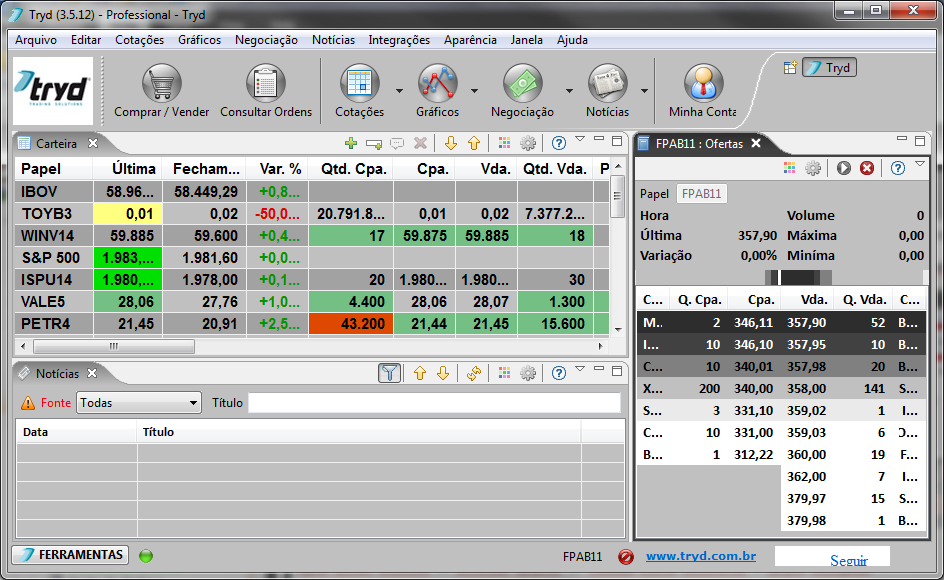
Task: Expand the Negociação toolbar dropdown arrow
Action: [569, 91]
